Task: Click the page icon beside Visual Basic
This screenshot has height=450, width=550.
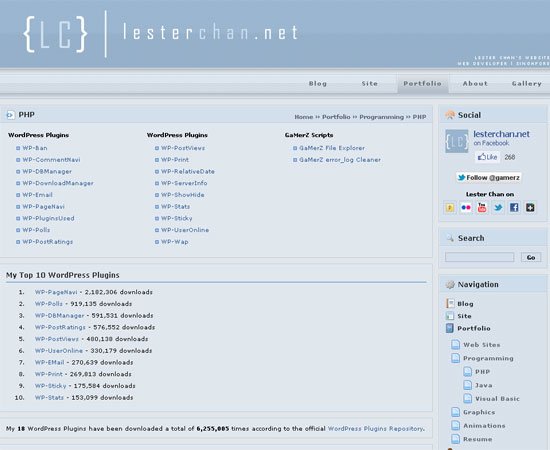Action: click(x=467, y=398)
